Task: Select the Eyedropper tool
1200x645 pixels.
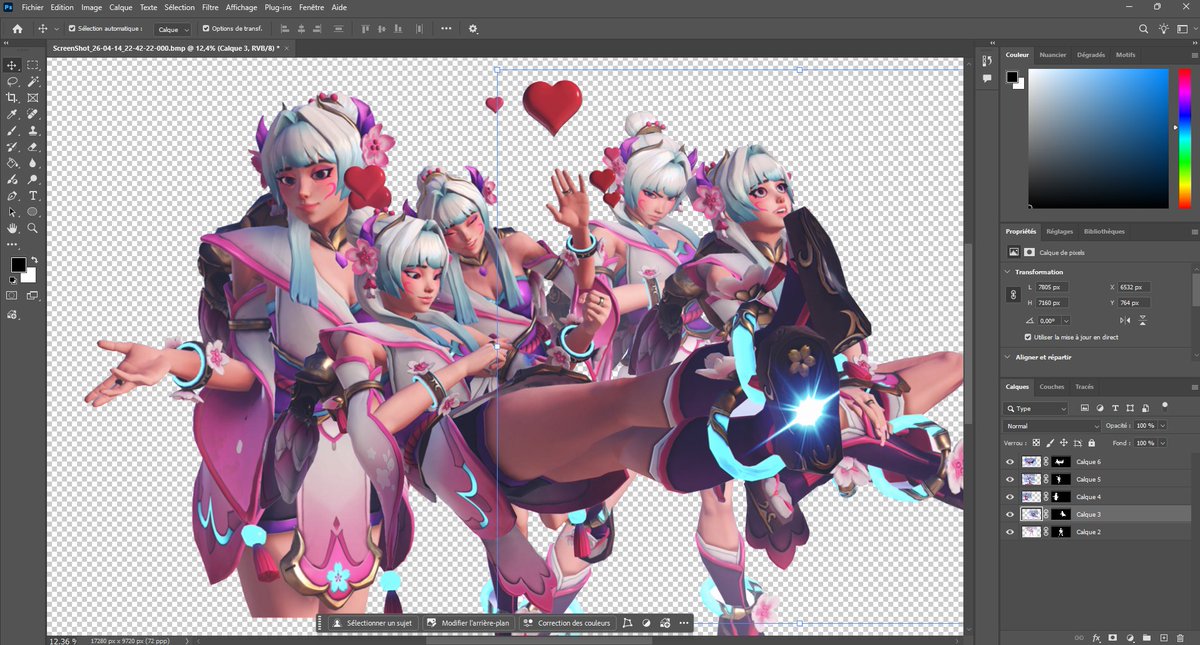Action: [12, 114]
